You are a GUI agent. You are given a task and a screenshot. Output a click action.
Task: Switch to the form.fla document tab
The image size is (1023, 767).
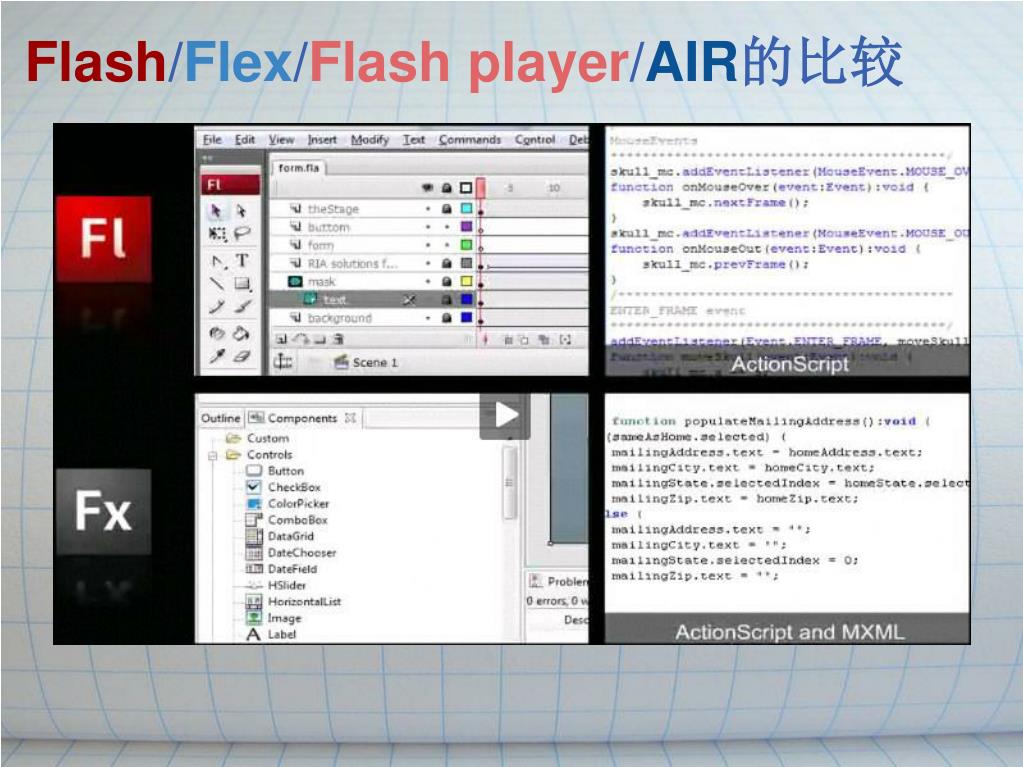299,168
